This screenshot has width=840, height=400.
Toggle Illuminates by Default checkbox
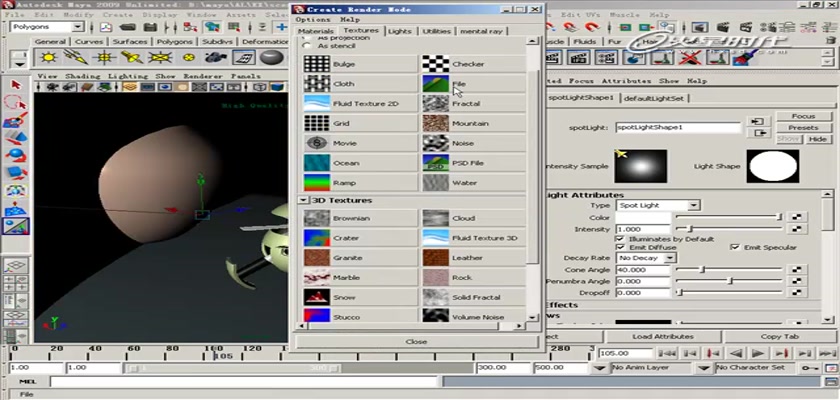(620, 239)
